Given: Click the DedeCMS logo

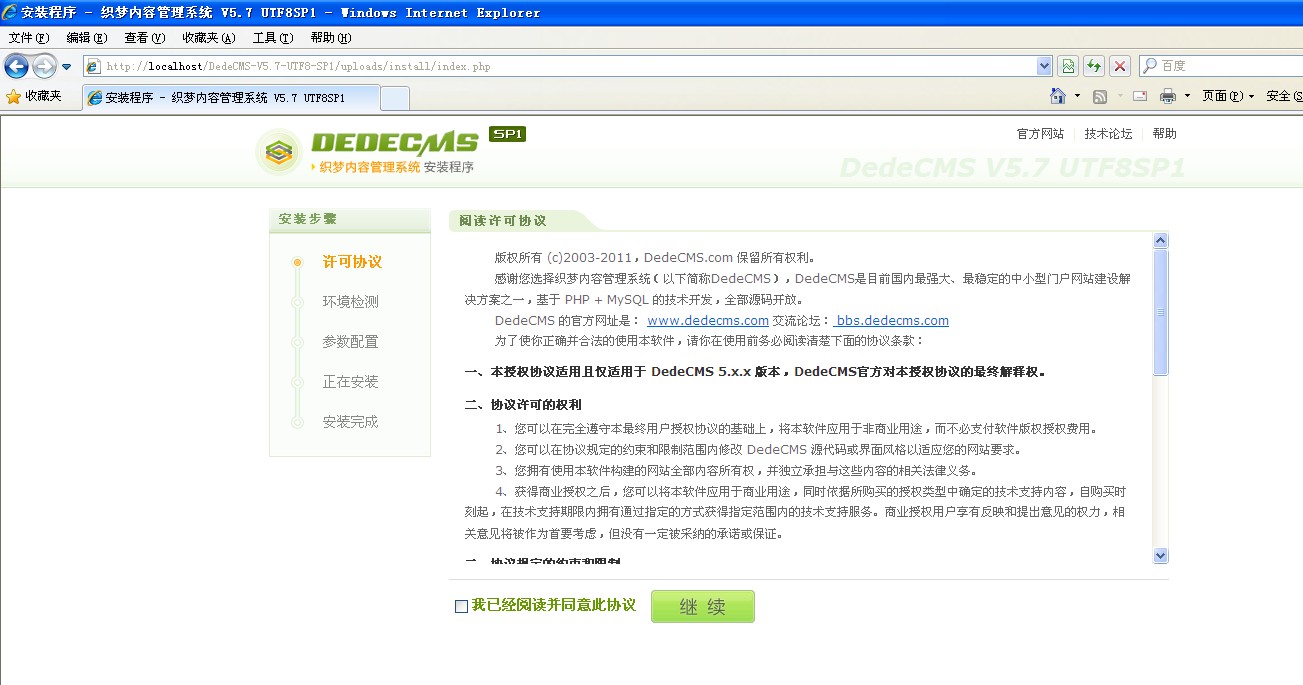Looking at the screenshot, I should coord(367,152).
